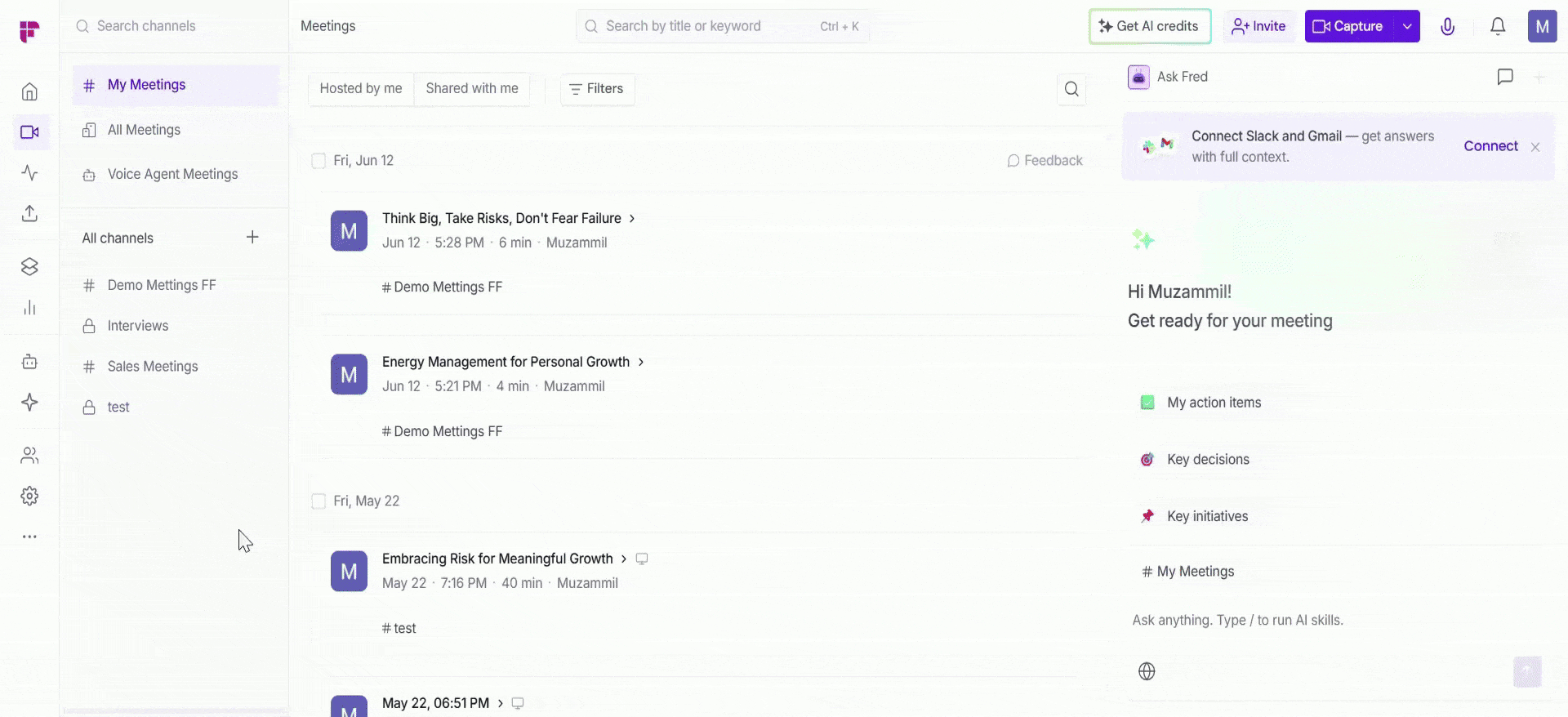Open the more options ellipsis rail icon
This screenshot has width=1568, height=717.
29,537
